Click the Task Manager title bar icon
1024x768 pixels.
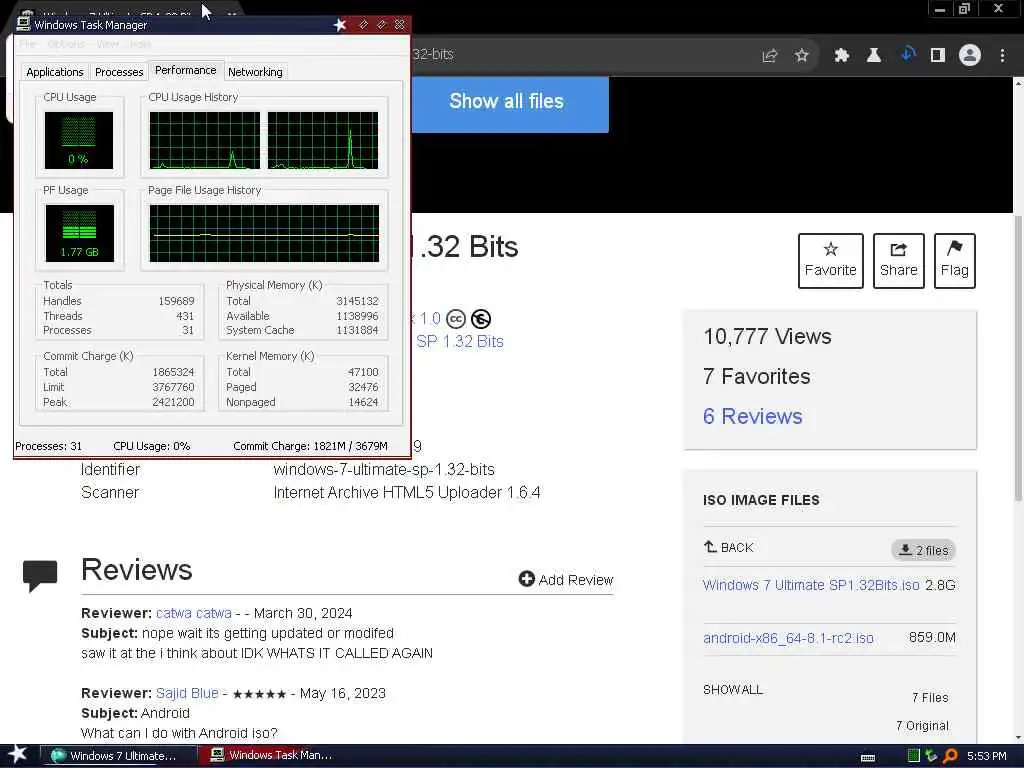coord(24,24)
